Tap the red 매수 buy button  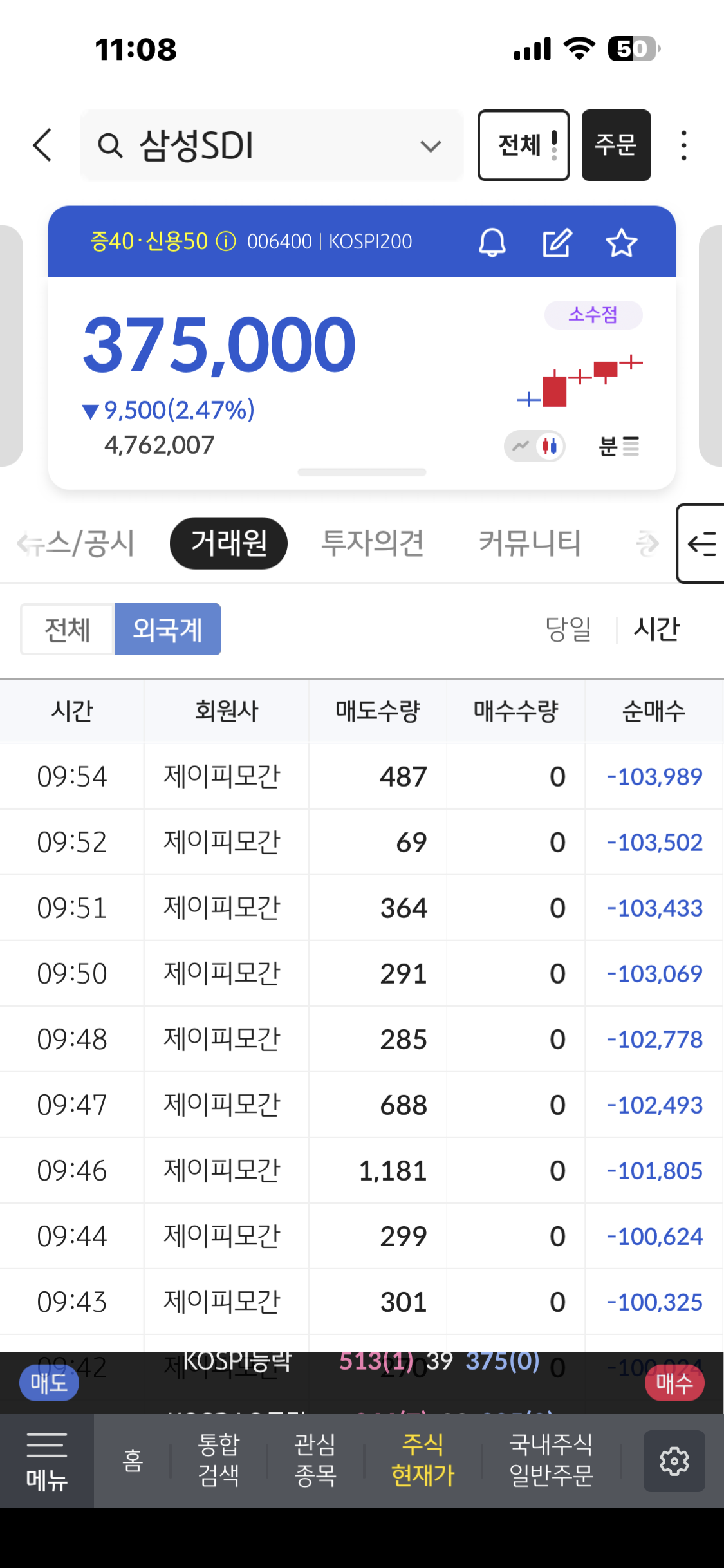(x=674, y=1383)
